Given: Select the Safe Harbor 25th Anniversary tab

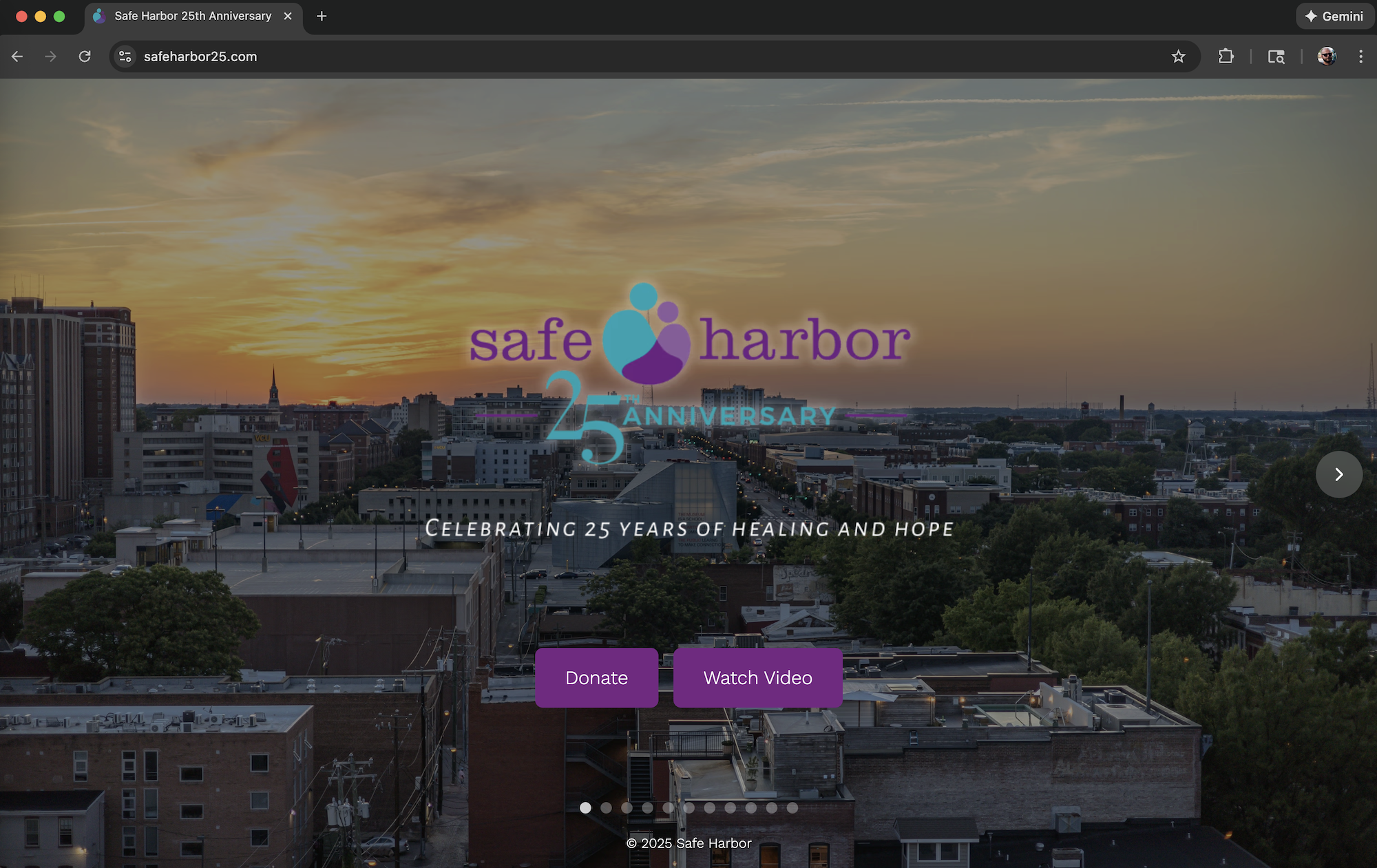Looking at the screenshot, I should (x=193, y=16).
